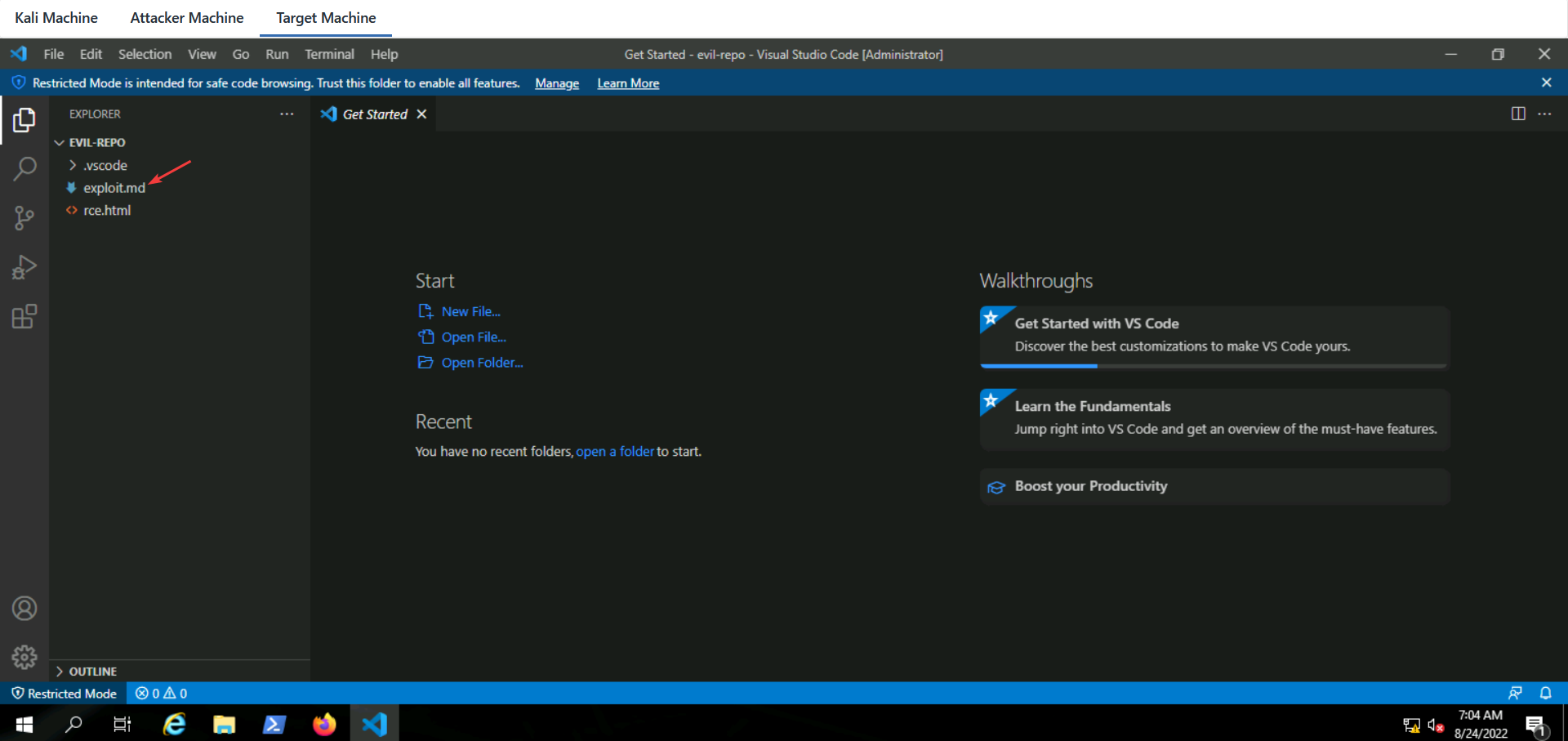
Task: Open the Search view in activity bar
Action: click(x=24, y=169)
